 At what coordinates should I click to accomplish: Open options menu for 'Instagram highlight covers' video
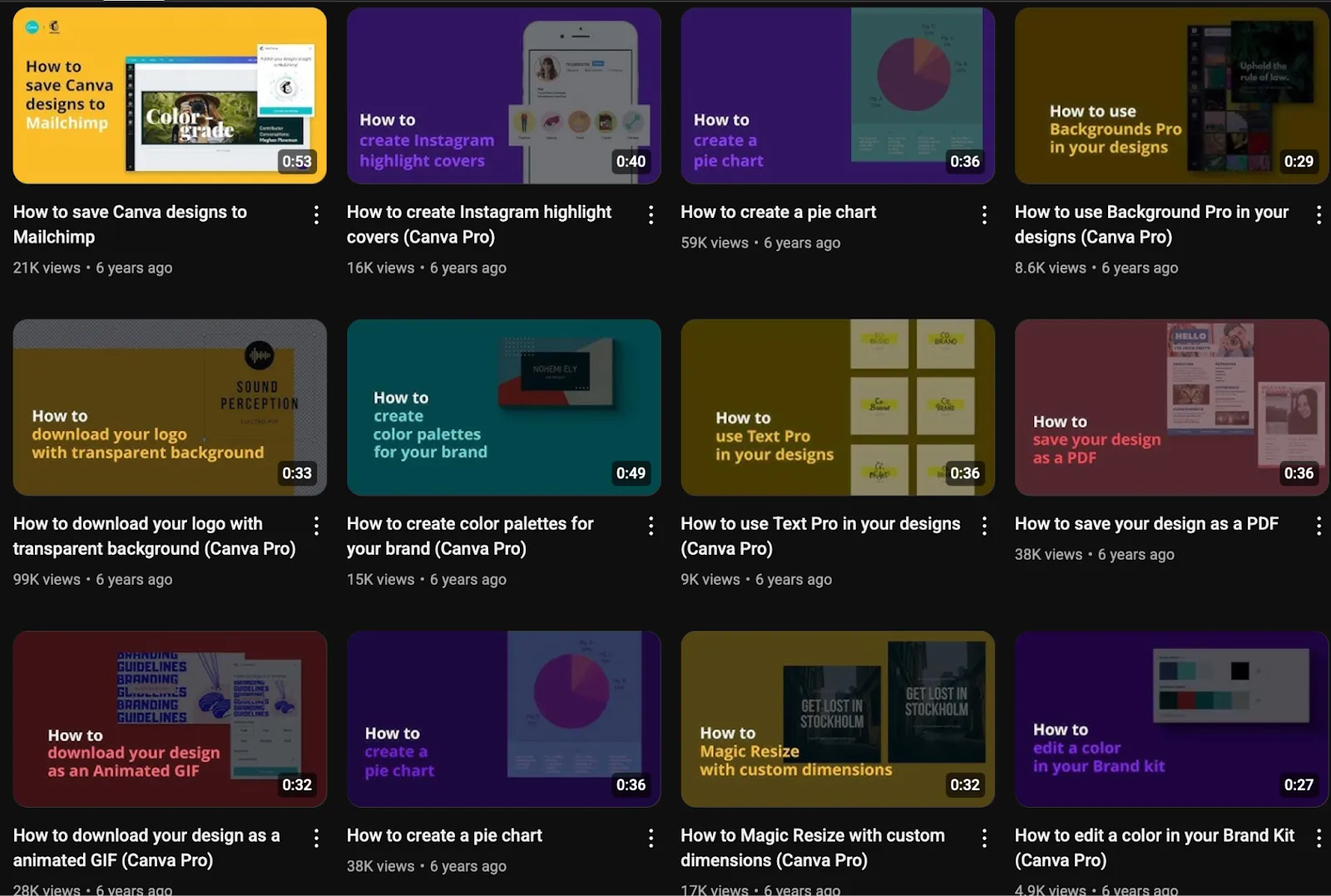(651, 215)
